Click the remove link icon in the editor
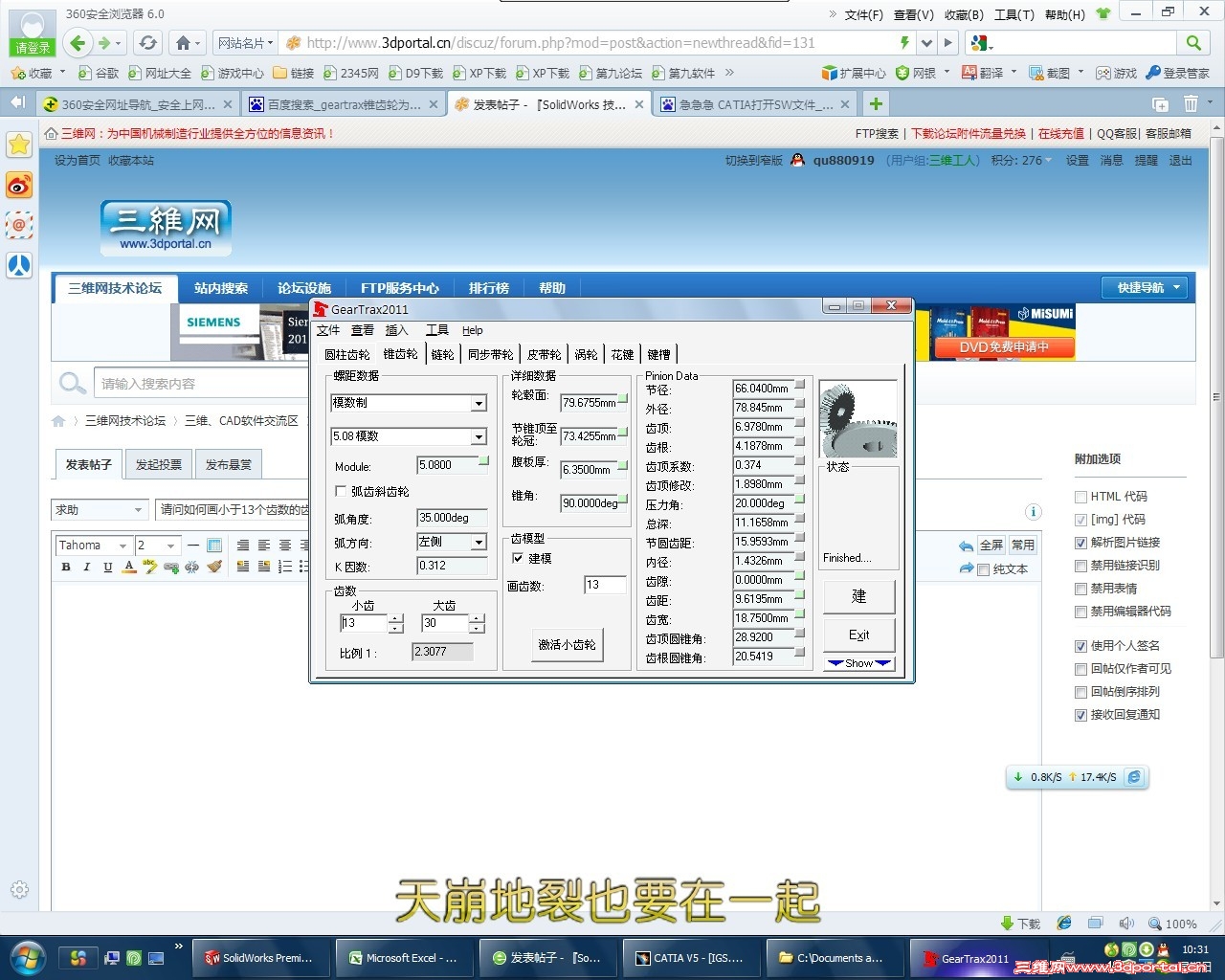Image resolution: width=1225 pixels, height=980 pixels. click(x=192, y=567)
